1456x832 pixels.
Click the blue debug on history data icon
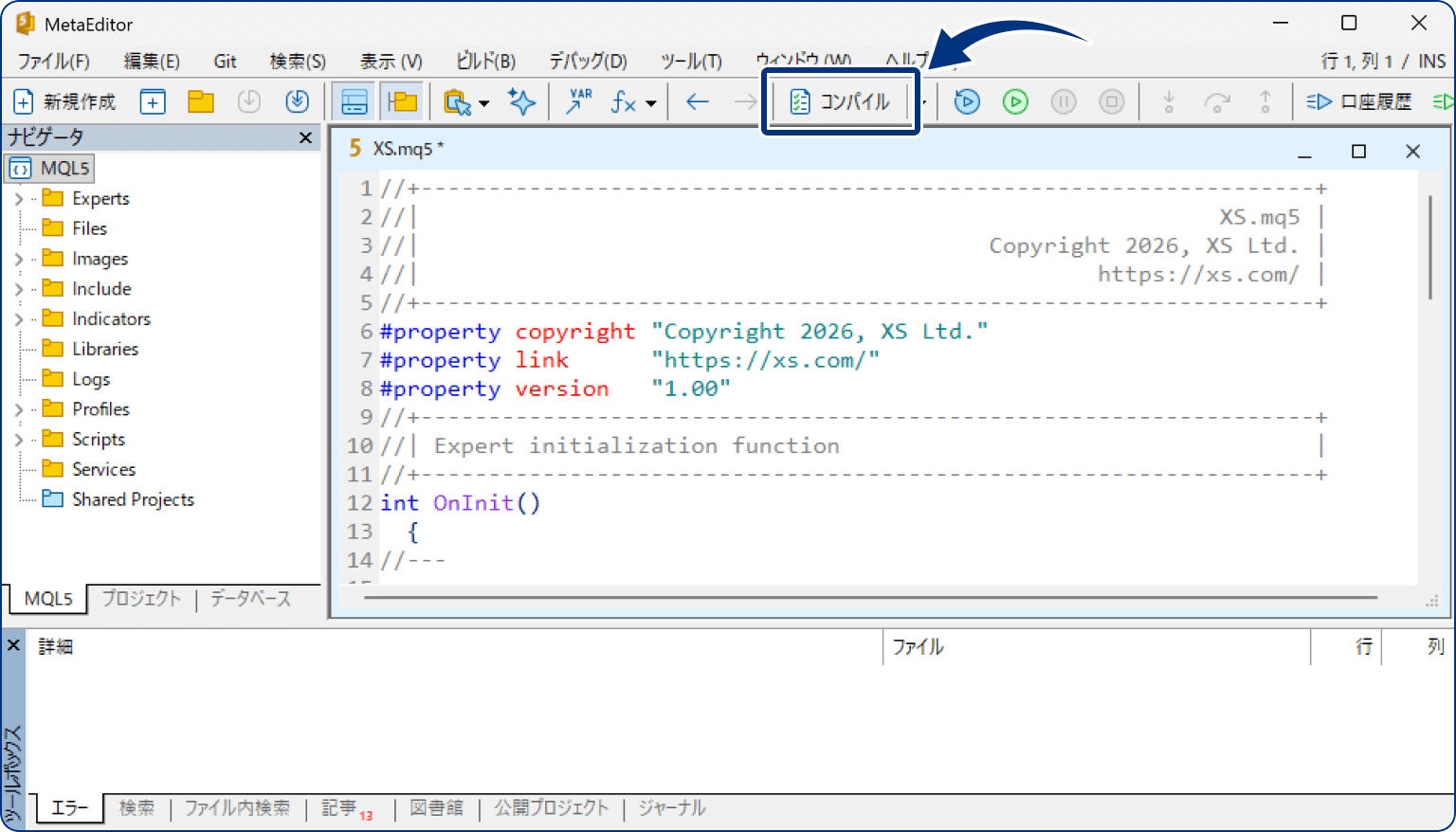click(x=967, y=101)
